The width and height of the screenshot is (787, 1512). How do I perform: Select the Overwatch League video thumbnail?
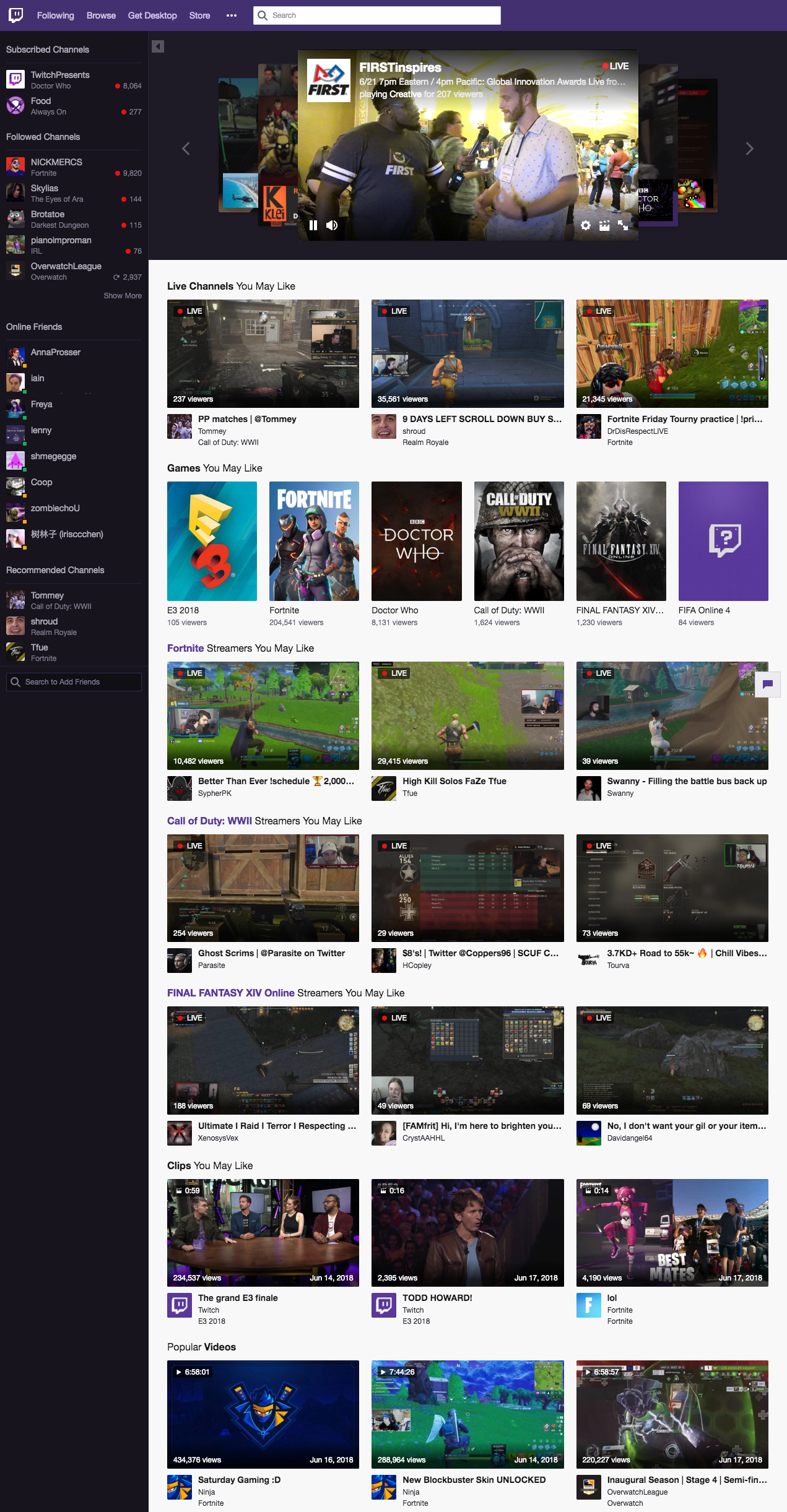pyautogui.click(x=672, y=1414)
